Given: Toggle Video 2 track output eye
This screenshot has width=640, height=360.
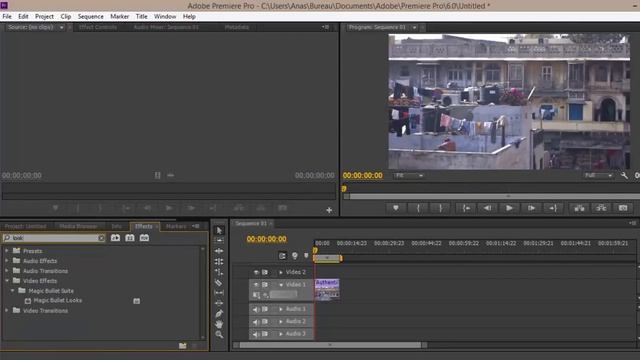Looking at the screenshot, I should pos(256,272).
